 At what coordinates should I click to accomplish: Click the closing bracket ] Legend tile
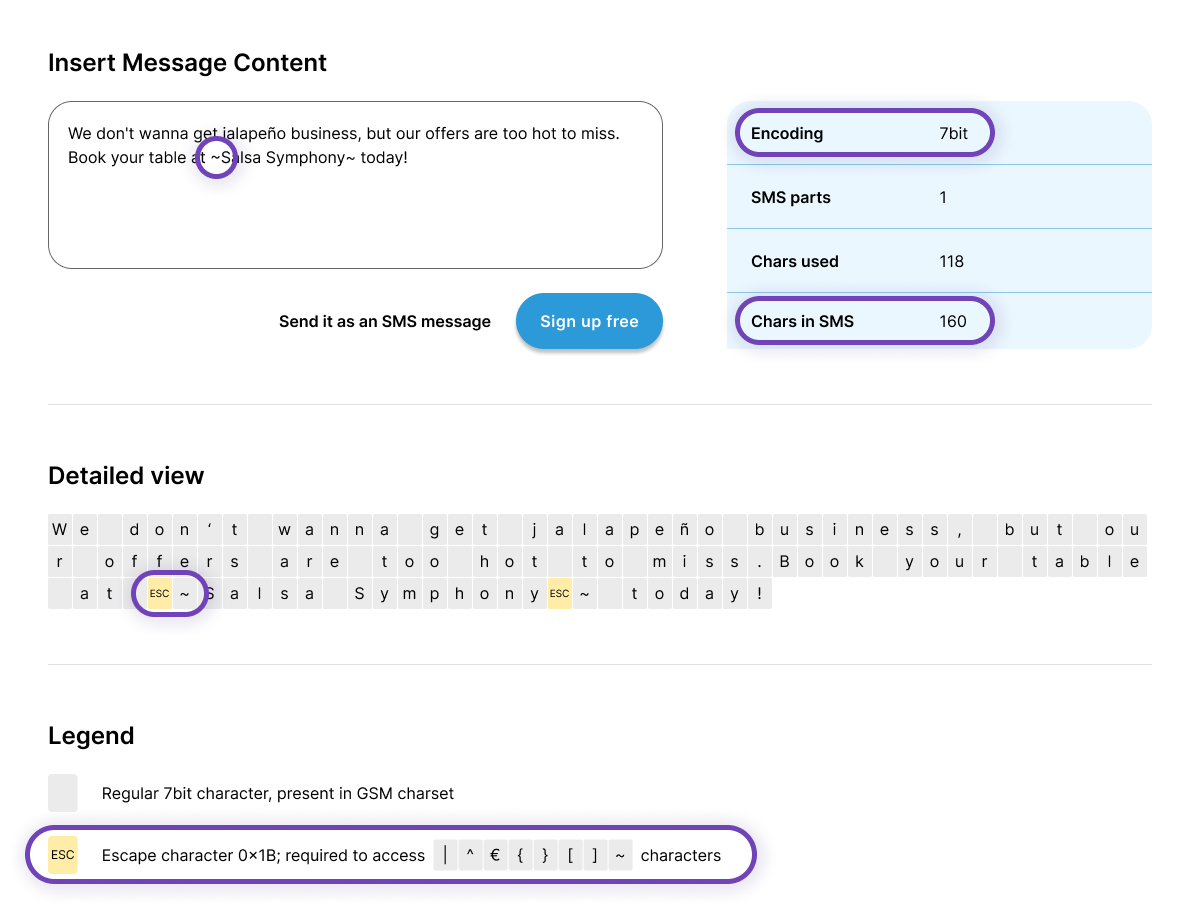[594, 855]
